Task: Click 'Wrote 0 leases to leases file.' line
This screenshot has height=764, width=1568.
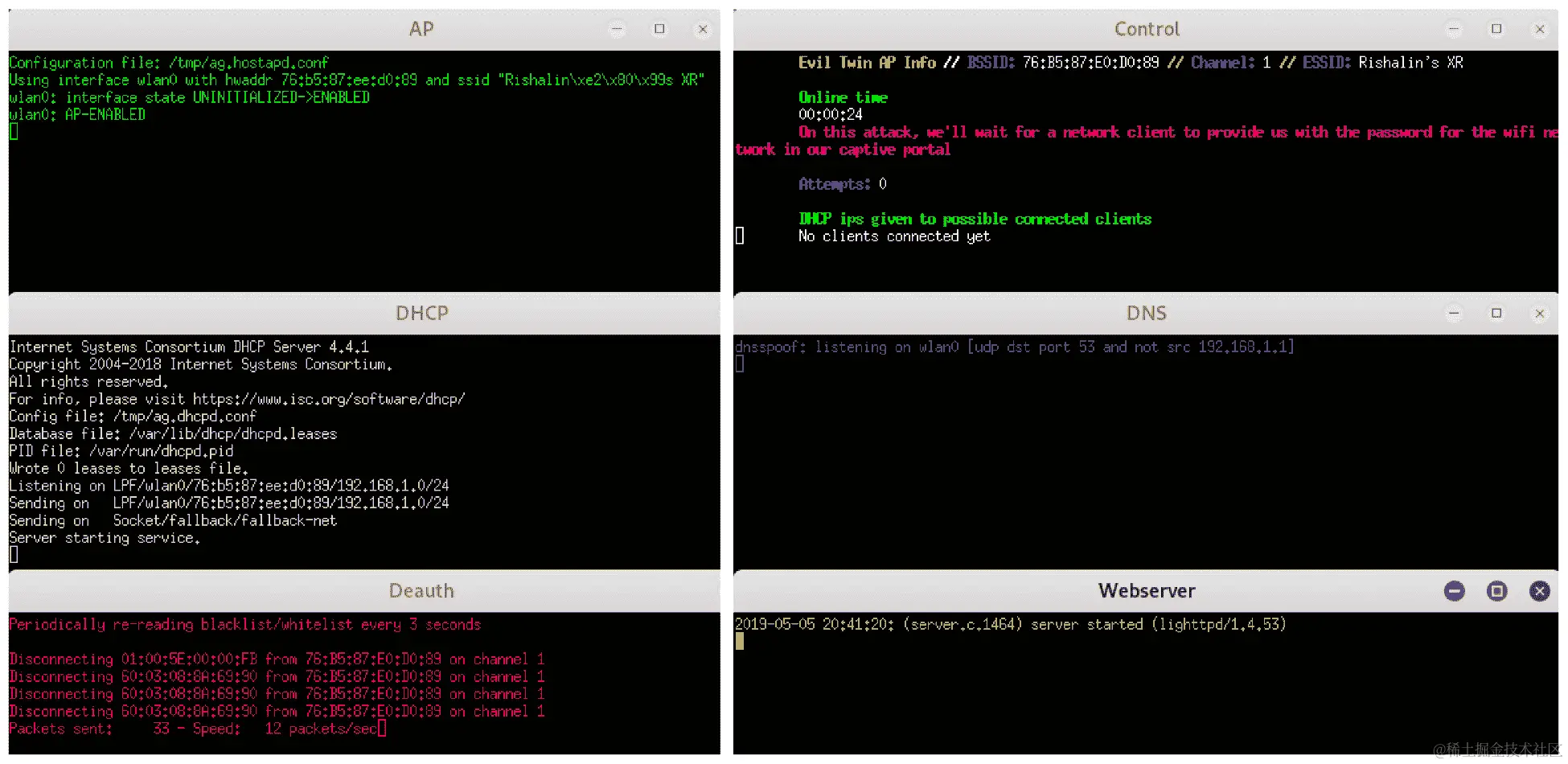Action: coord(129,469)
